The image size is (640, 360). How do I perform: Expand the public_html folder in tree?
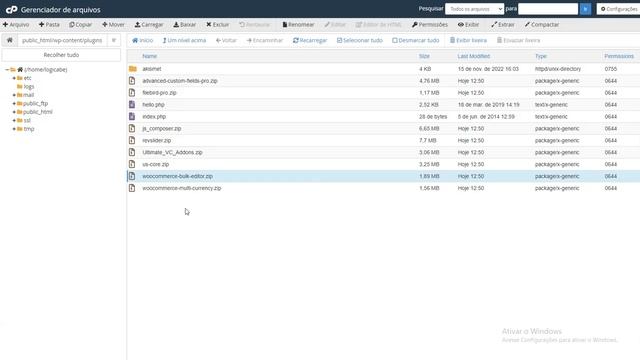tap(14, 112)
